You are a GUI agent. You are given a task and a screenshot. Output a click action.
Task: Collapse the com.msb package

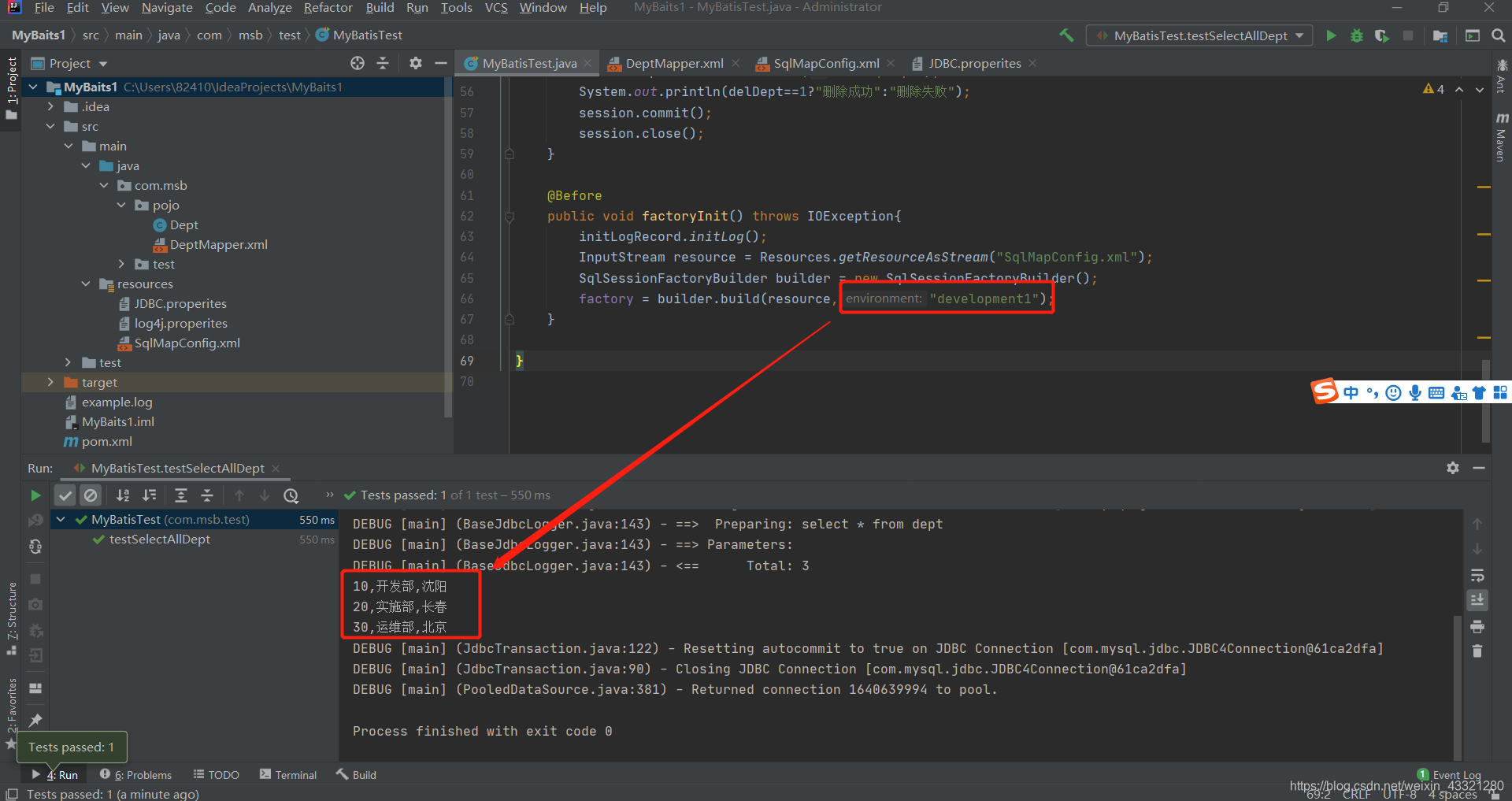point(104,185)
